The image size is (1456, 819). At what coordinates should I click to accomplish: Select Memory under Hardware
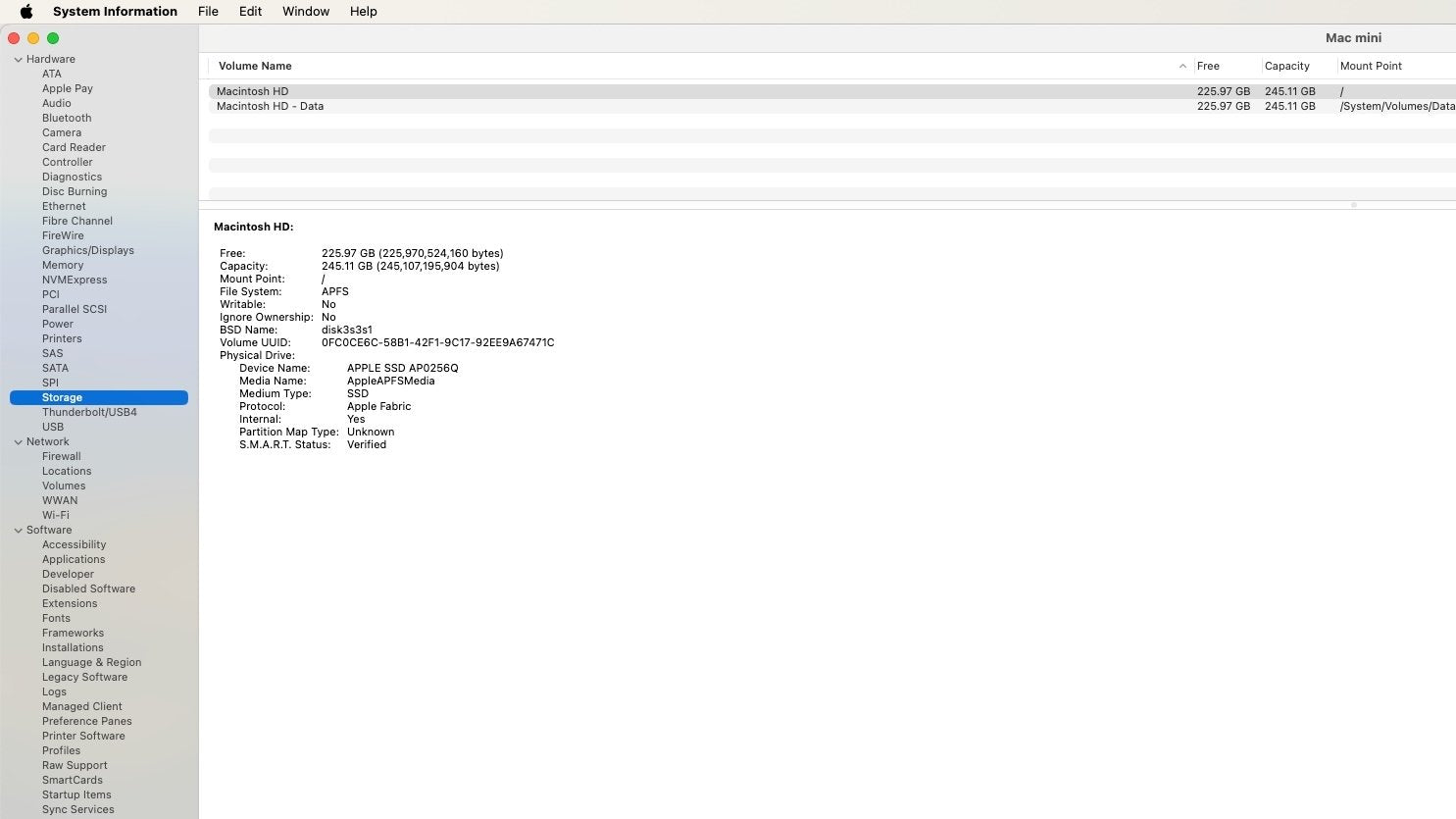(63, 265)
